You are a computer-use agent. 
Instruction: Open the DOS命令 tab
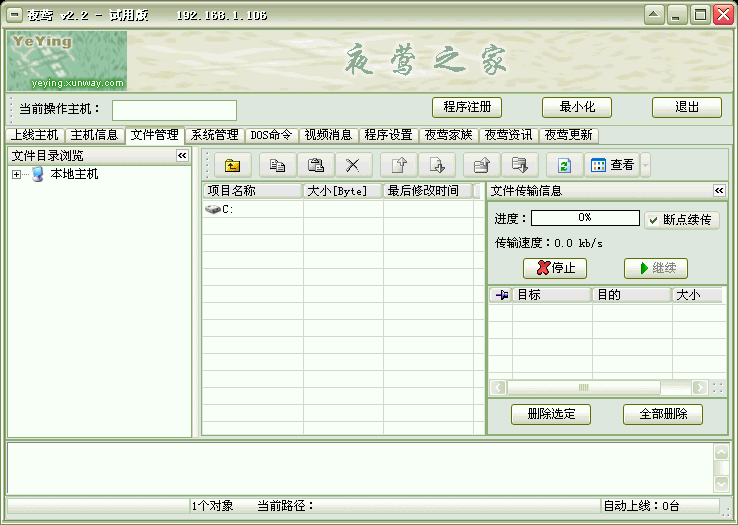point(271,135)
